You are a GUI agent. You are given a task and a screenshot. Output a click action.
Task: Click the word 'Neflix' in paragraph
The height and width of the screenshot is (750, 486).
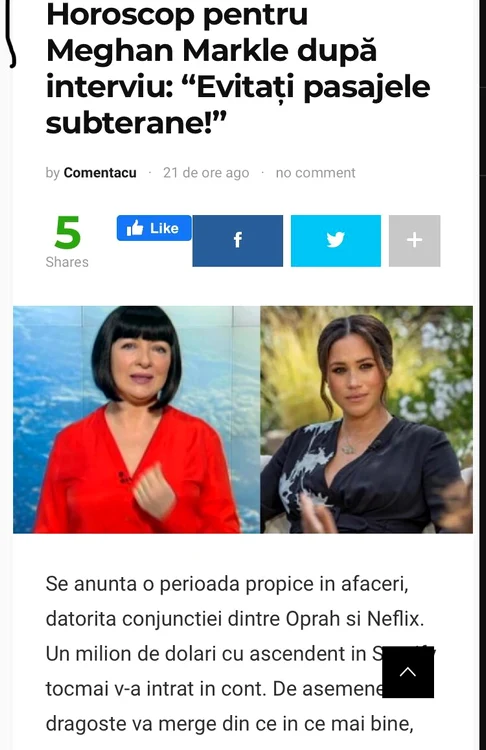395,619
